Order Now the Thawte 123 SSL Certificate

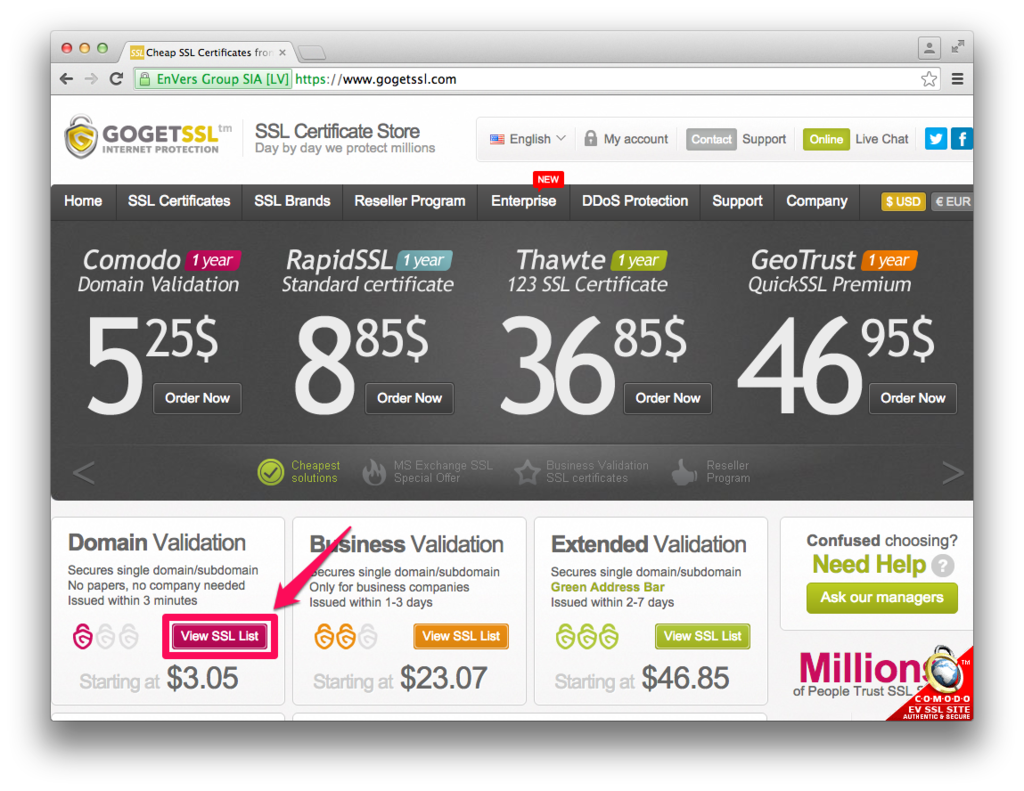click(667, 398)
